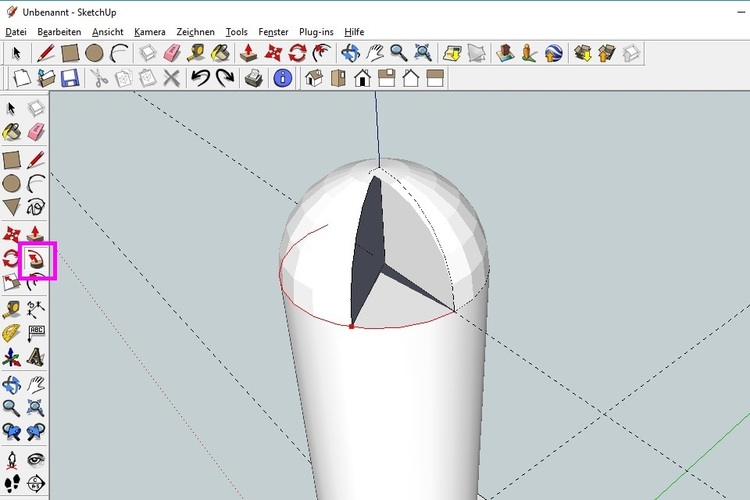Click the Open file icon
This screenshot has height=500, width=750.
click(x=46, y=78)
